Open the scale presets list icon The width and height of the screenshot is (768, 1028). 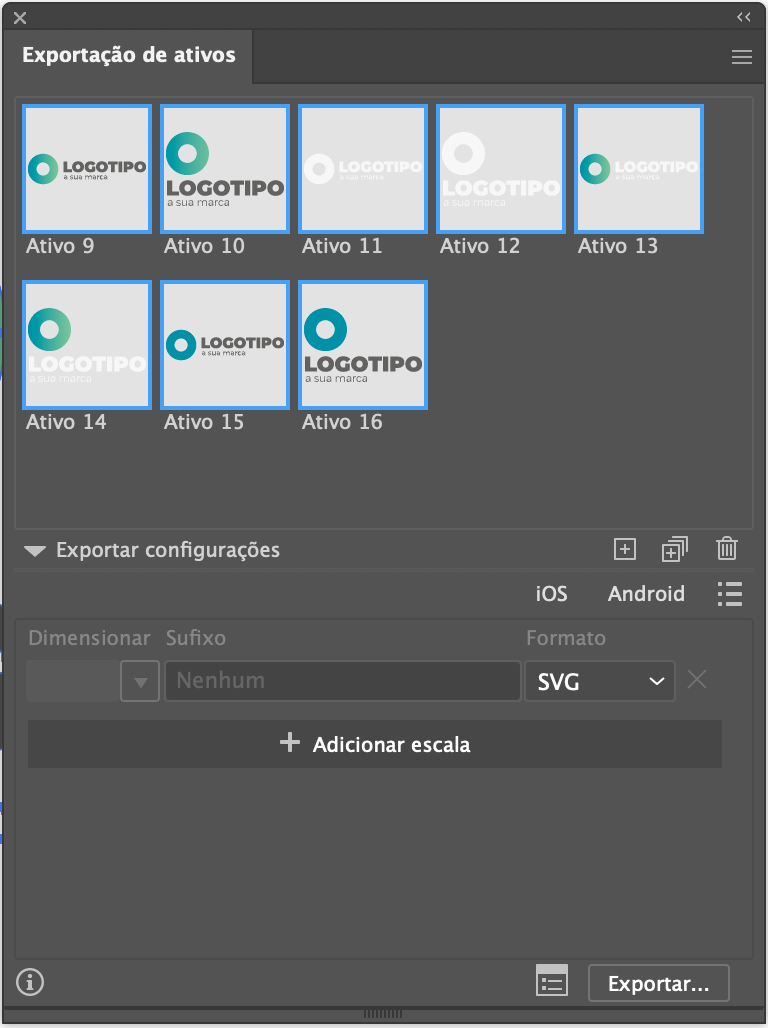click(730, 594)
